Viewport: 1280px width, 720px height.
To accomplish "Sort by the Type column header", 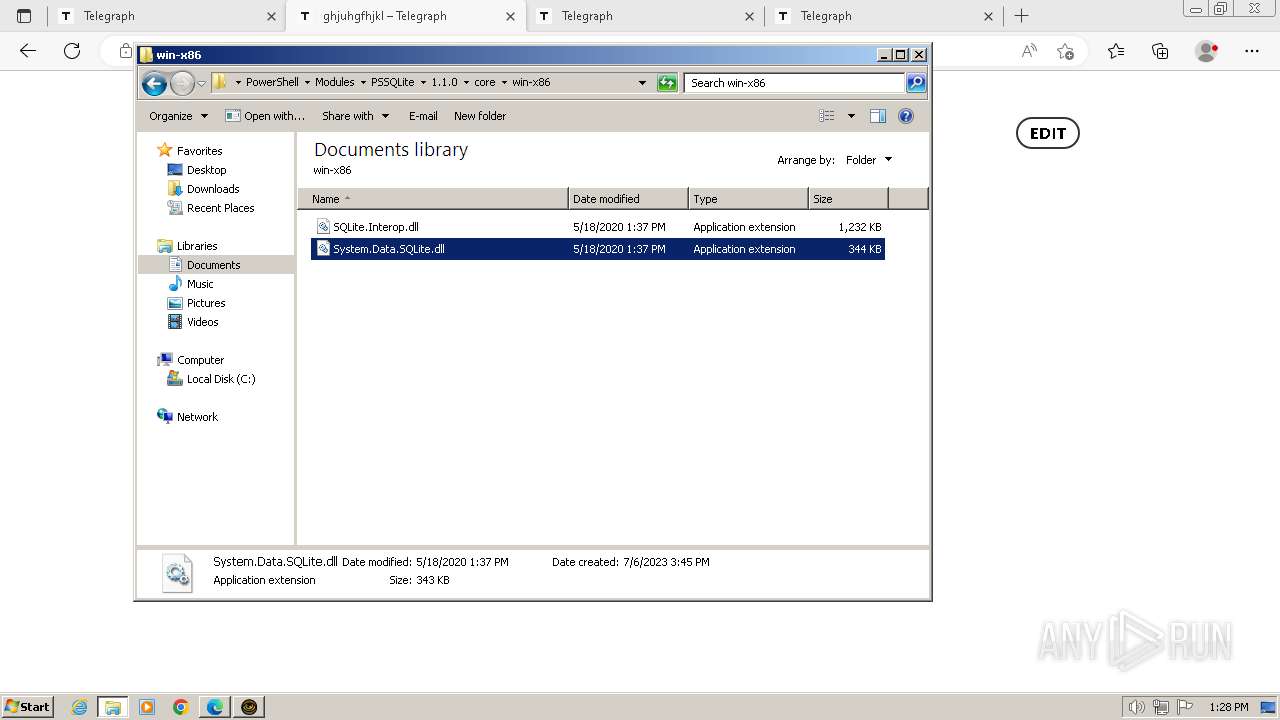I will (748, 199).
